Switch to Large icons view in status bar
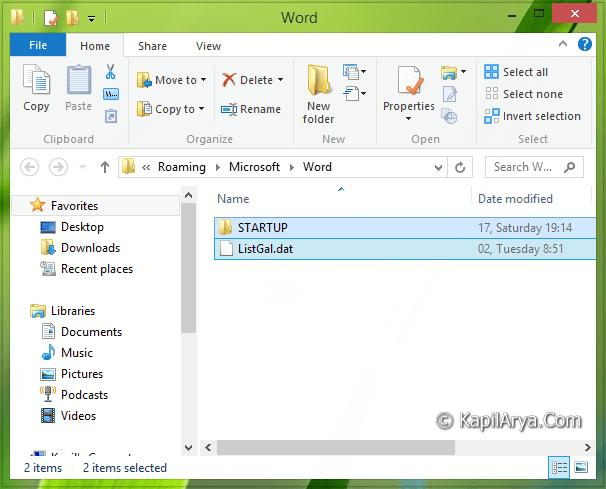This screenshot has width=606, height=489. coord(581,468)
